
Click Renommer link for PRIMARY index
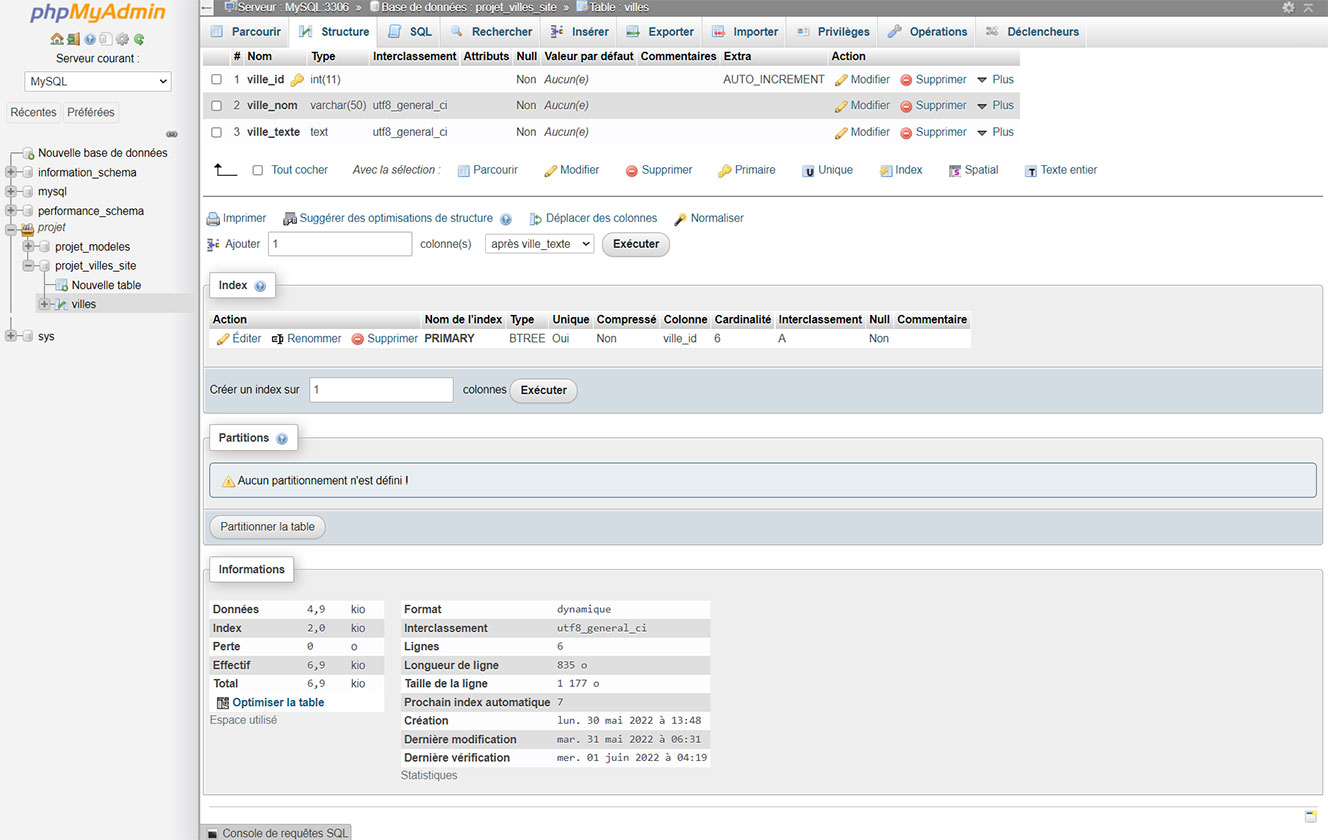click(x=306, y=339)
